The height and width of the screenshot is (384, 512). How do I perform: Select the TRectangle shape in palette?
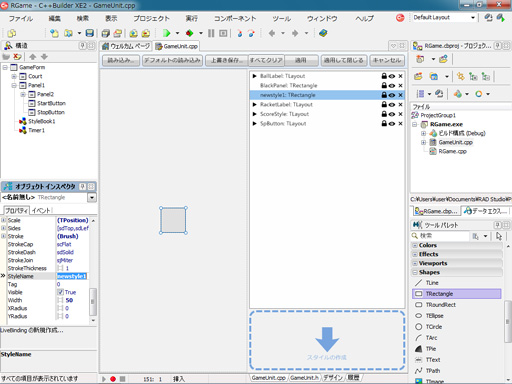(457, 294)
